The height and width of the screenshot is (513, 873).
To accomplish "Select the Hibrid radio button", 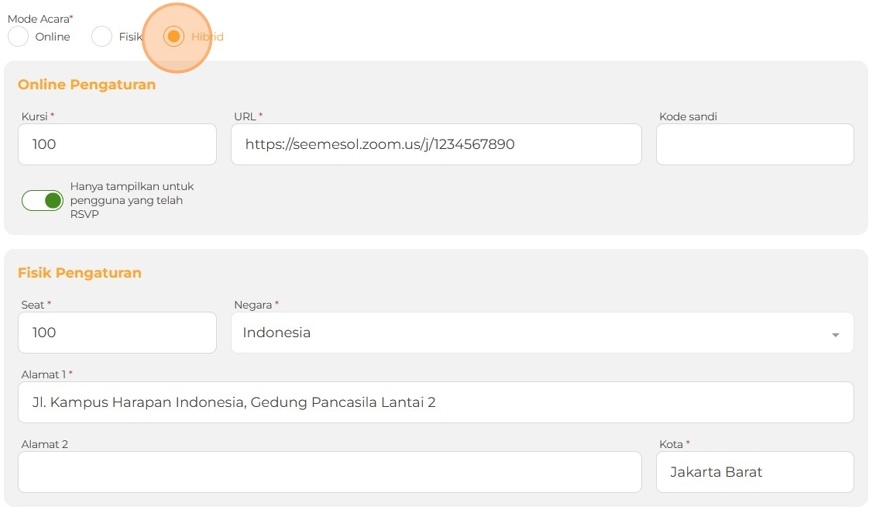I will [x=174, y=37].
